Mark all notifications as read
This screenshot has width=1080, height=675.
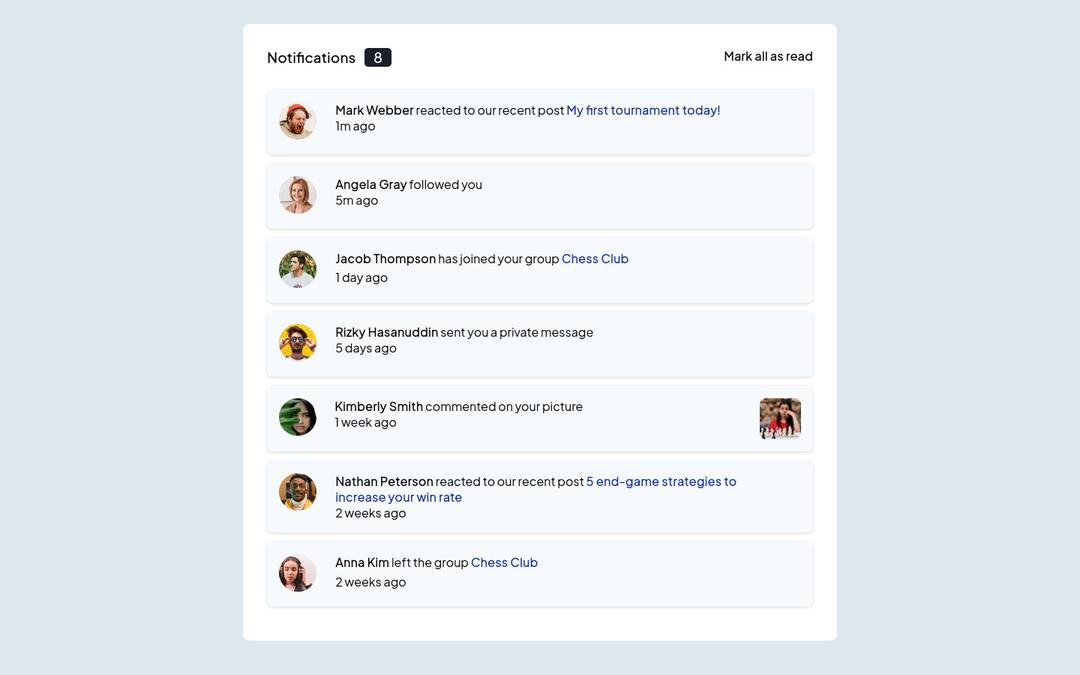[767, 57]
